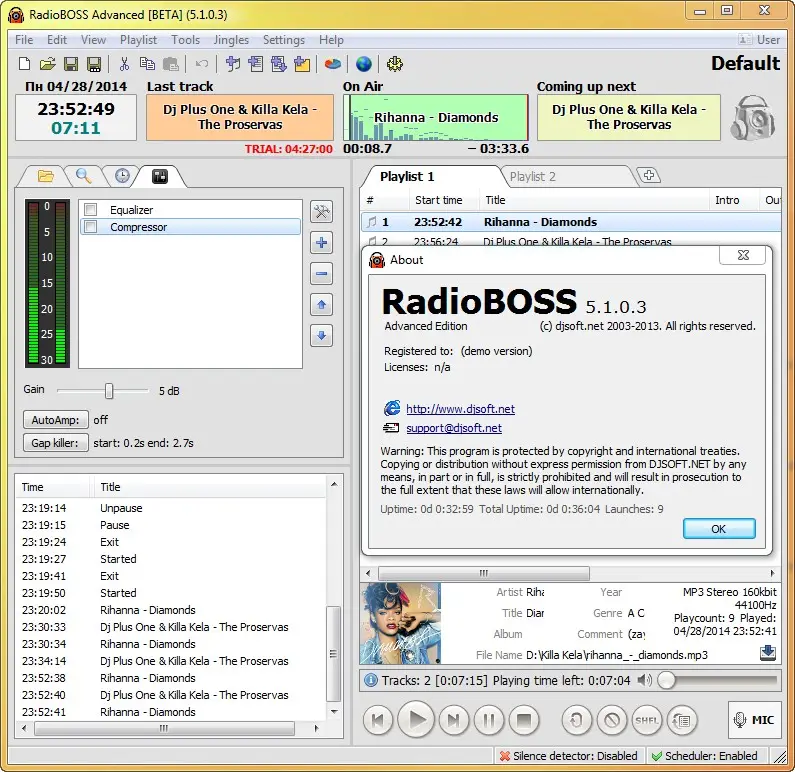
Task: Click the Undo arrow toolbar icon
Action: tap(202, 64)
